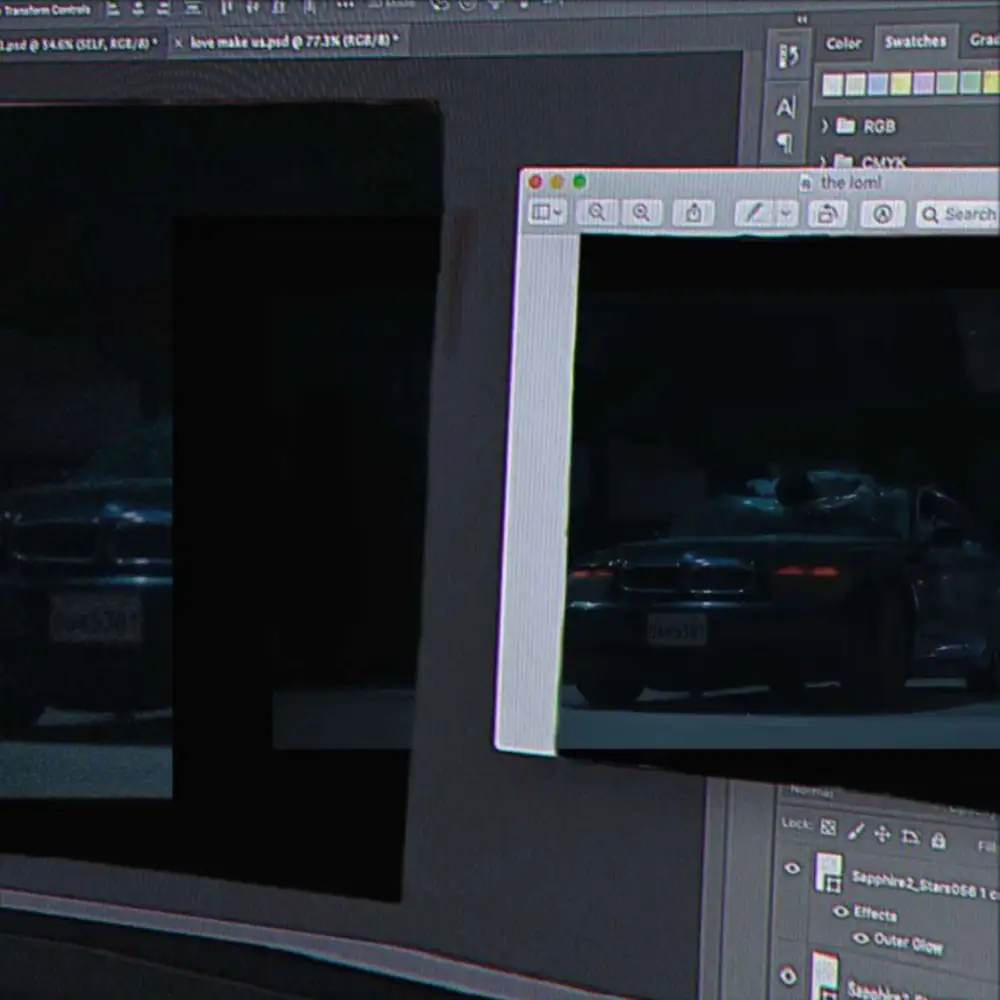Open the Markup pen dropdown arrow
This screenshot has height=1000, width=1000.
coord(785,213)
